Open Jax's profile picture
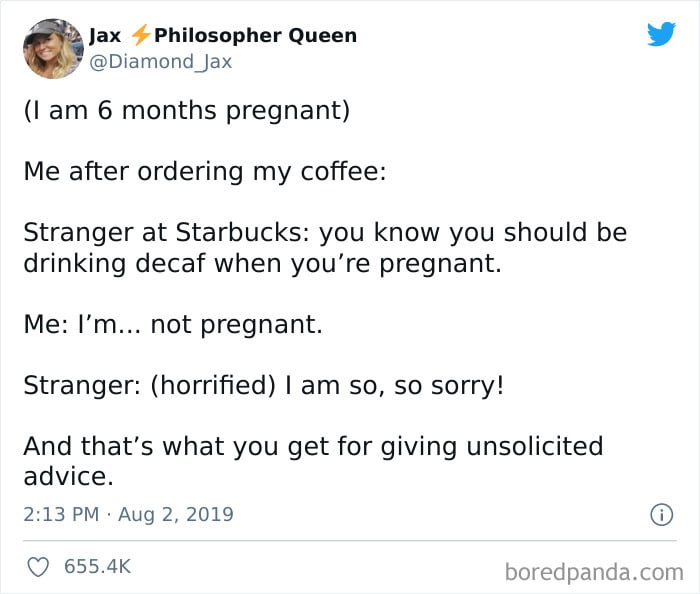 click(x=53, y=49)
